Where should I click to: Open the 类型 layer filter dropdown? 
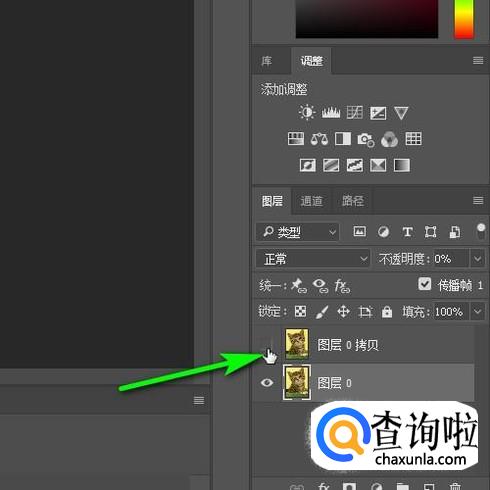click(297, 232)
